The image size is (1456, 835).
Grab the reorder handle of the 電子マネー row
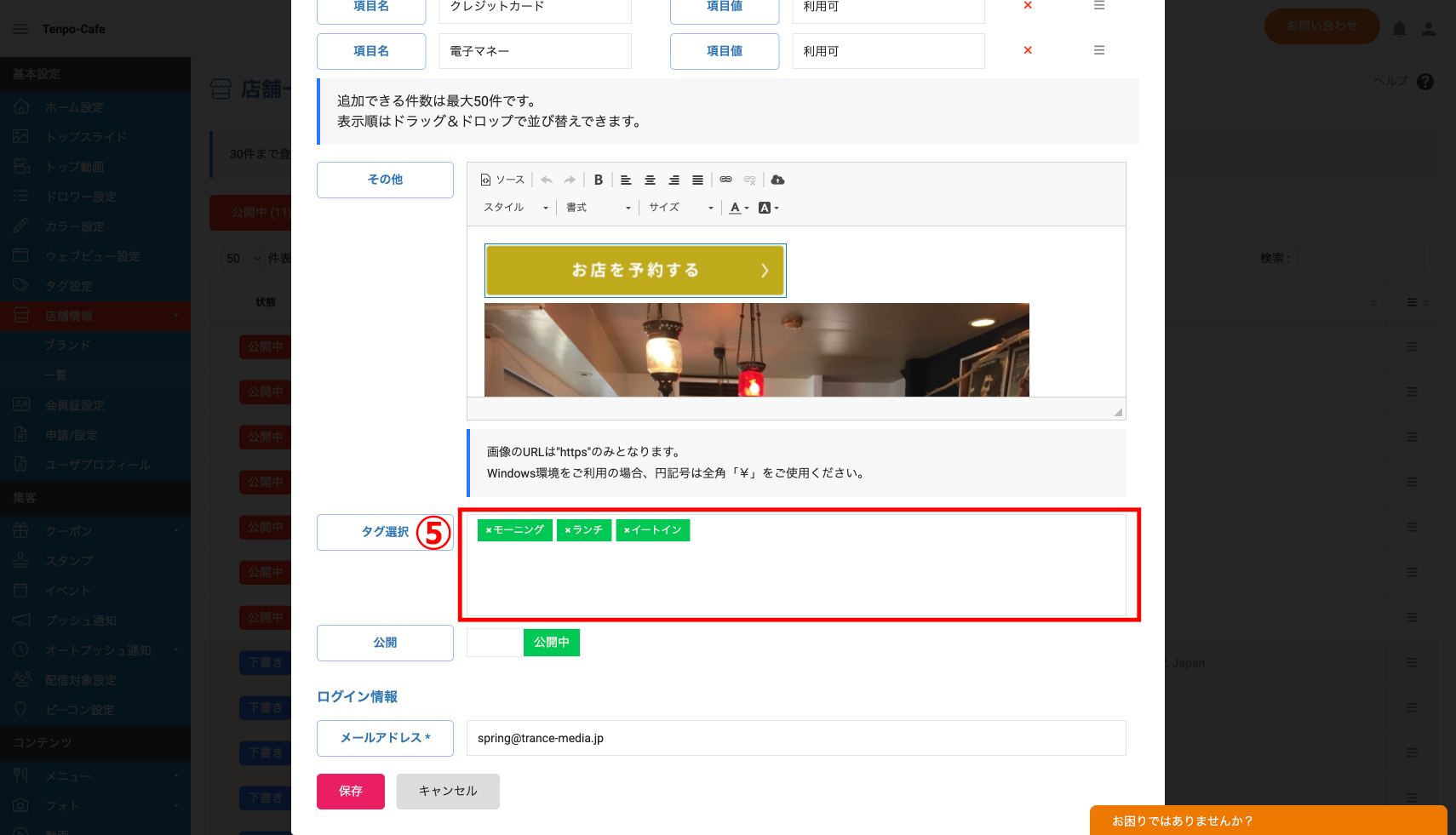coord(1099,50)
